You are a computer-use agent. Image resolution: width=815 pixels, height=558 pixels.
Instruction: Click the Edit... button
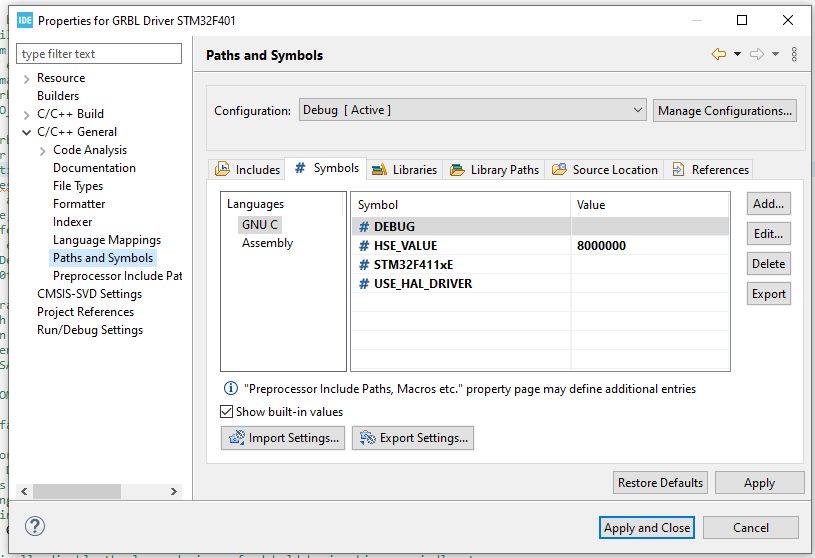(x=768, y=234)
